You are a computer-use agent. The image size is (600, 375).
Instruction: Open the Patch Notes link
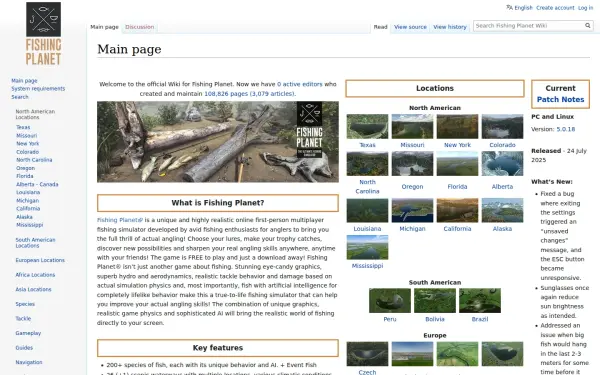[x=560, y=99]
